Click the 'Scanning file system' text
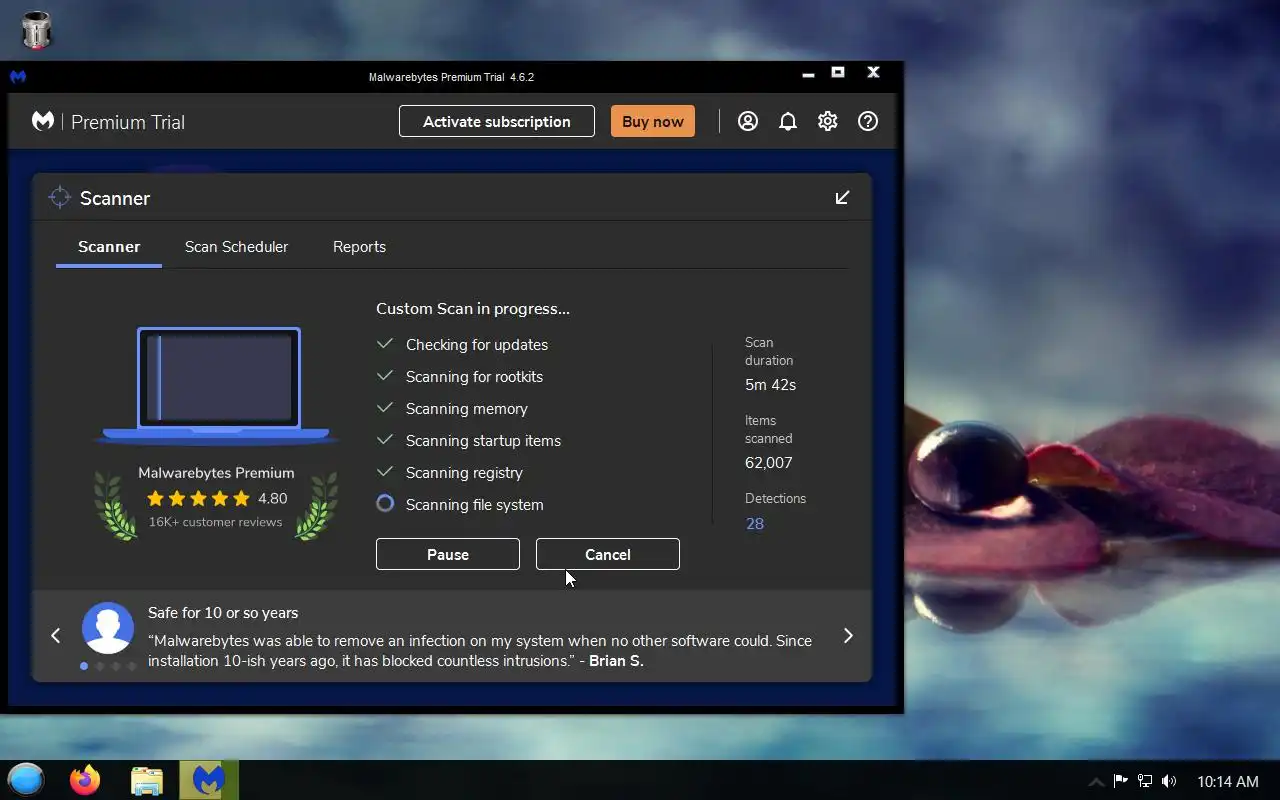This screenshot has height=800, width=1280. pos(475,505)
